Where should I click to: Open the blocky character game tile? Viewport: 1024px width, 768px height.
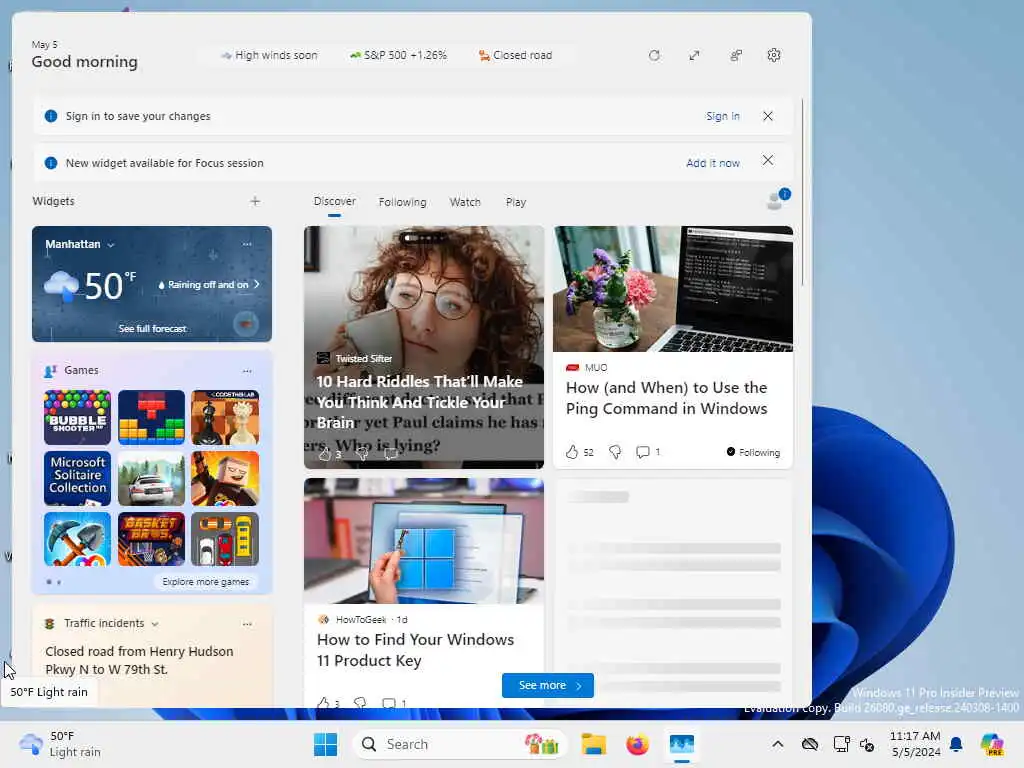[x=225, y=478]
